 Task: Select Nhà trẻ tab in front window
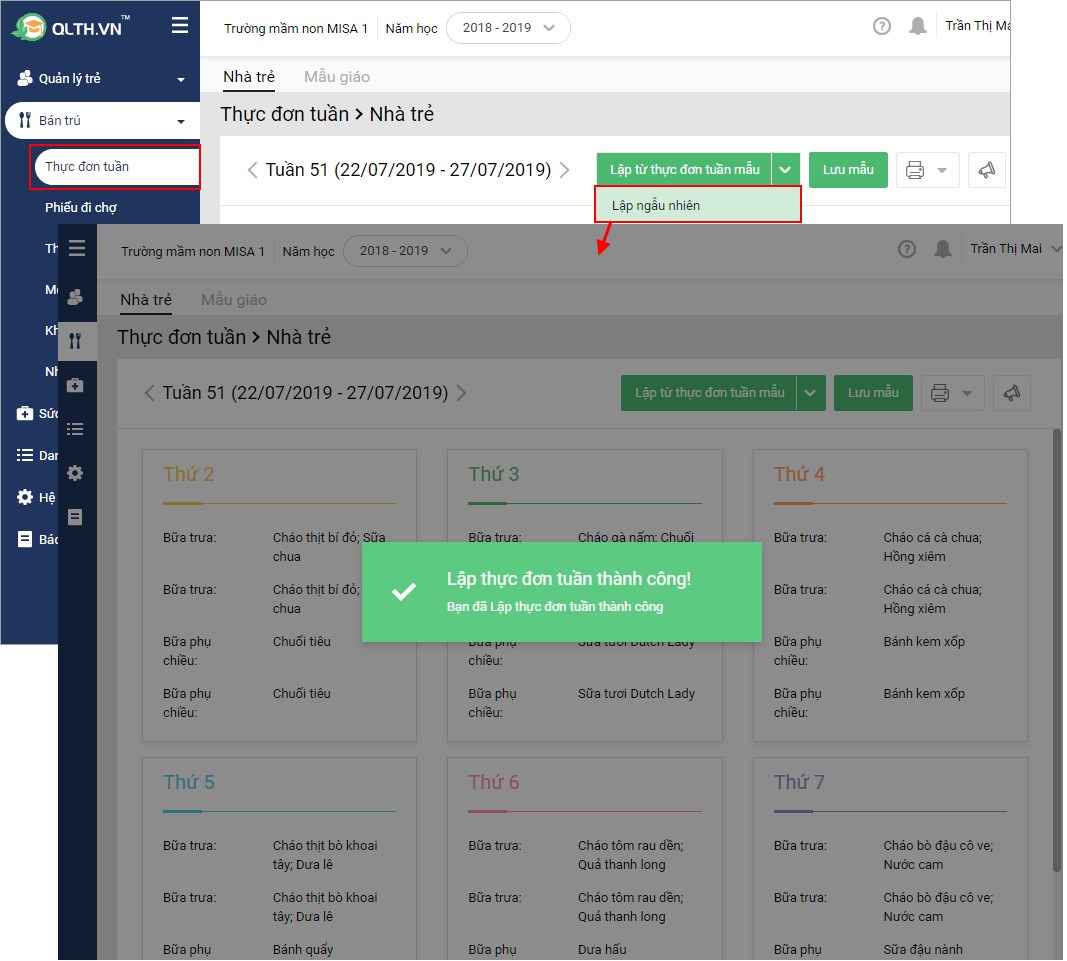146,300
